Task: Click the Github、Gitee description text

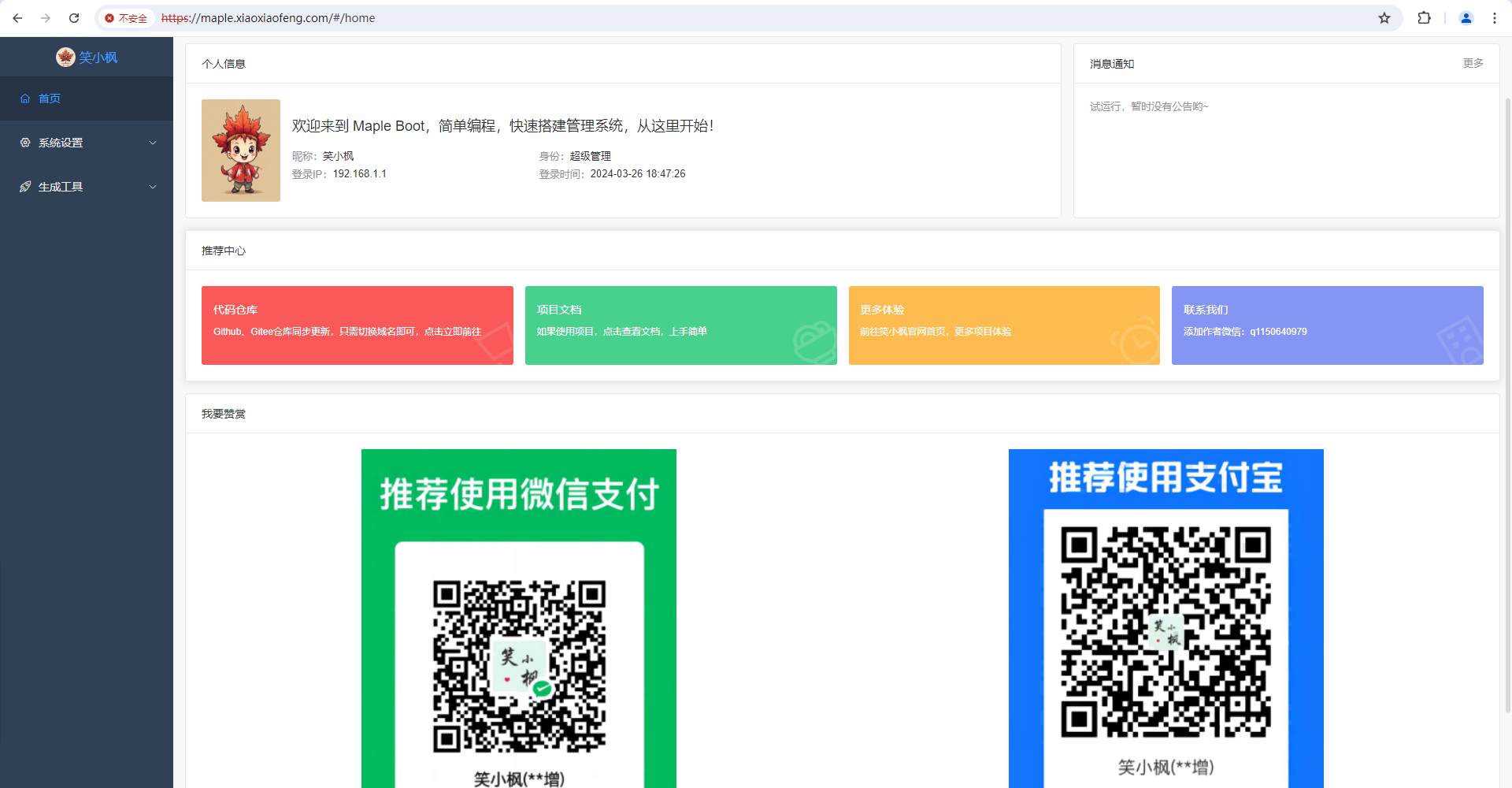Action: click(347, 332)
